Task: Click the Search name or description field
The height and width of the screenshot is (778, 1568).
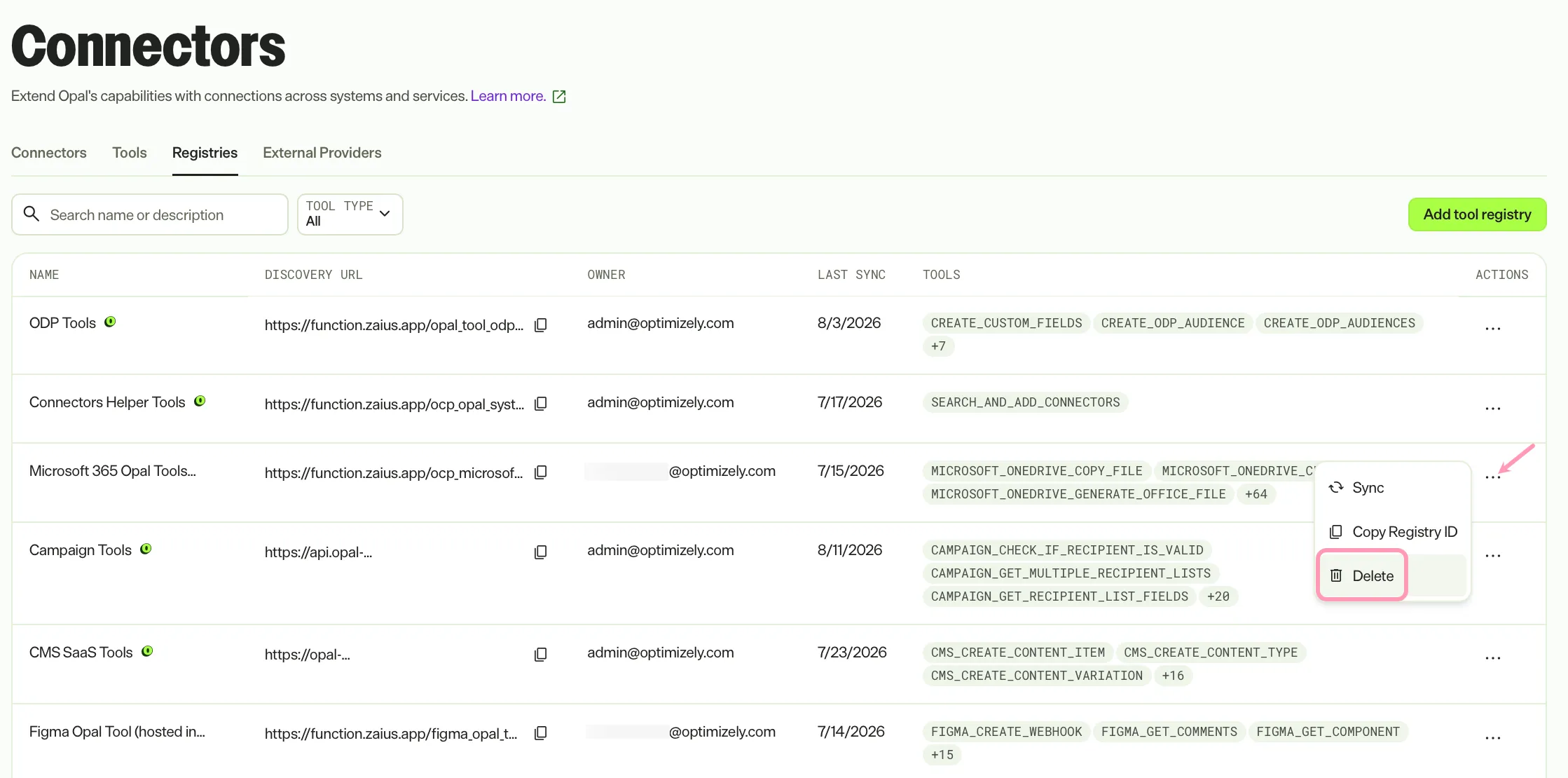Action: point(149,214)
